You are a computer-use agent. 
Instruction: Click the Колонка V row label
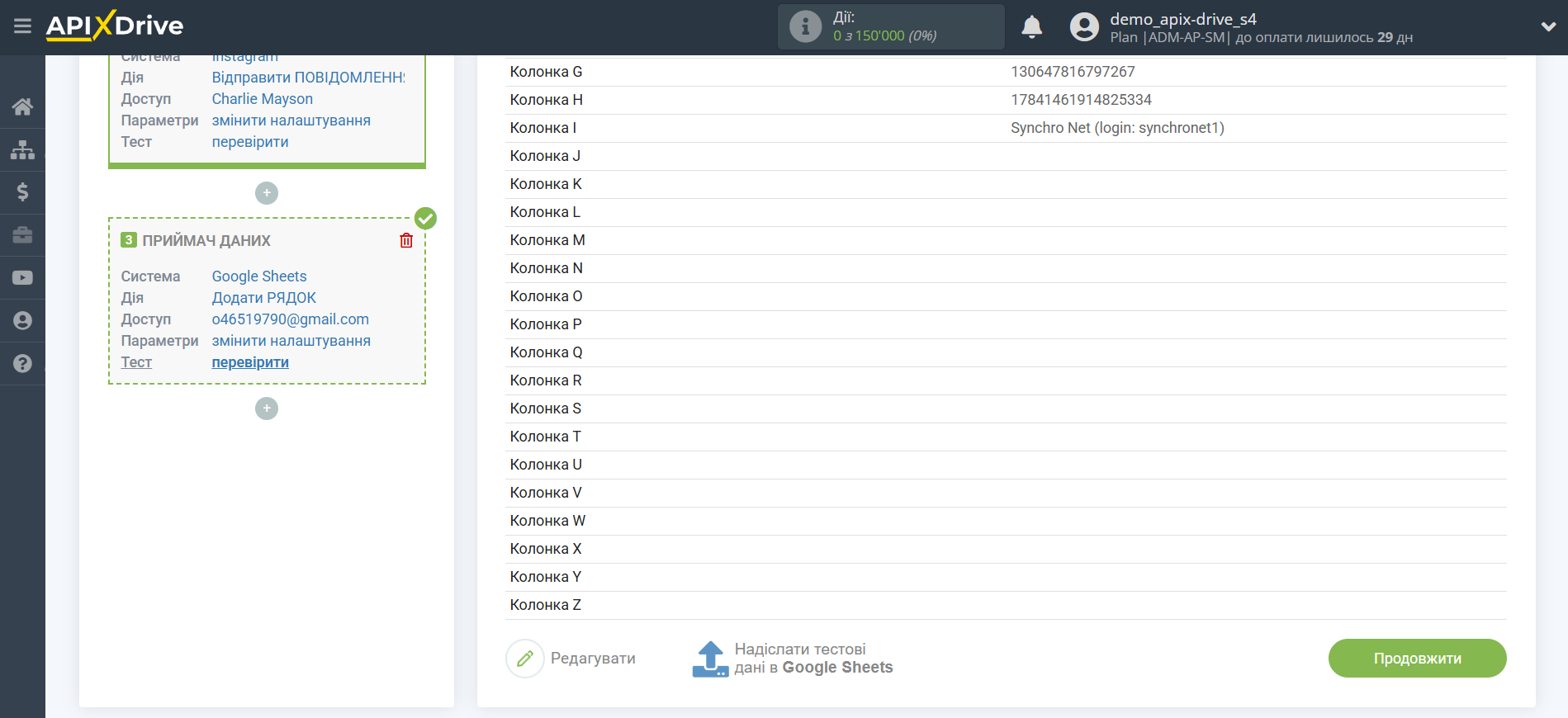pos(546,493)
